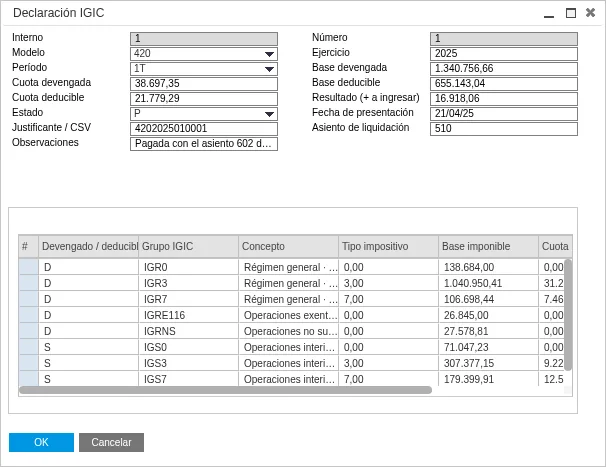Edit the Justificante / CSV field
606x467 pixels.
[x=204, y=129]
